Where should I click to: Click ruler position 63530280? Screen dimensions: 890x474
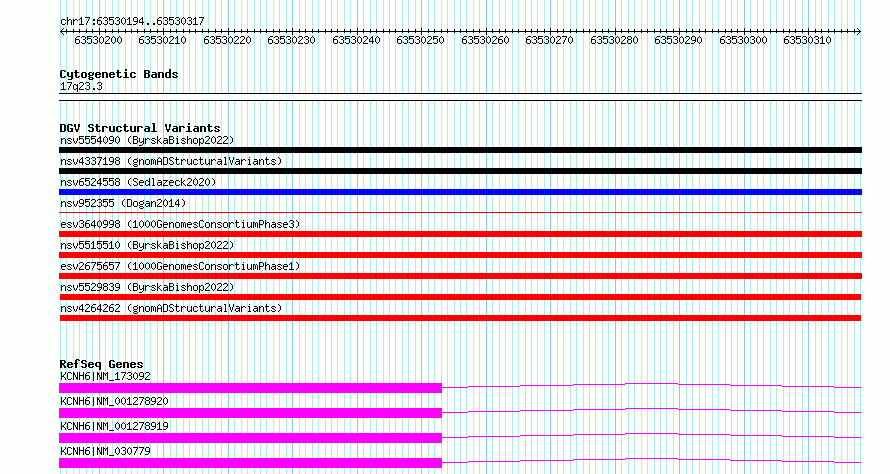pos(614,40)
